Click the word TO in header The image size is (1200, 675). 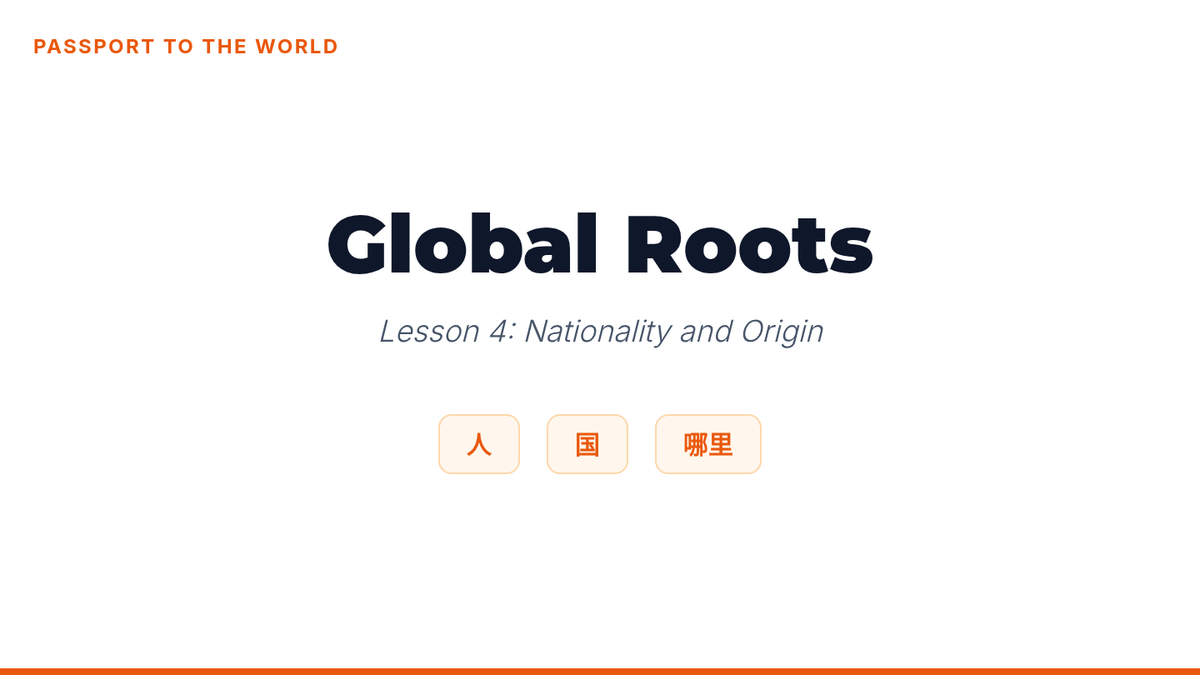[179, 47]
